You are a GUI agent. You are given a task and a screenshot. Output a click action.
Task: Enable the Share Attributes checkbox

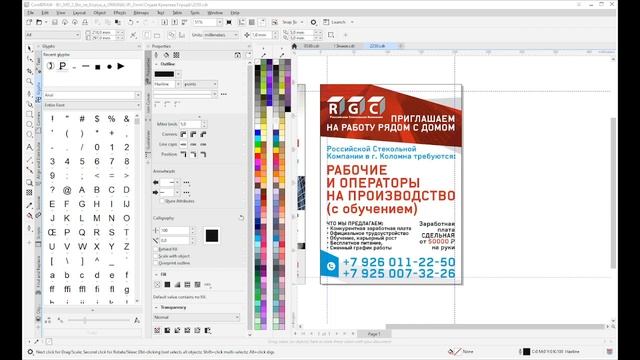[x=162, y=201]
